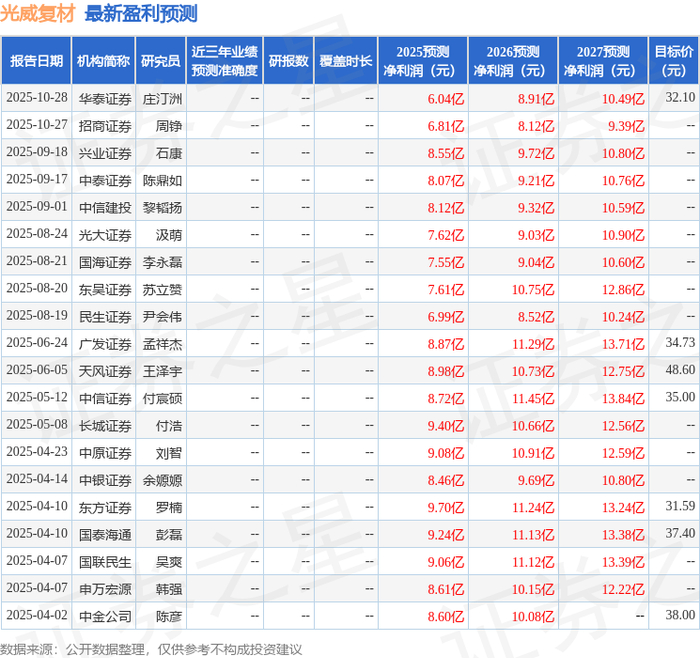The image size is (700, 658).
Task: Click analyst name 刘智
Action: (169, 453)
